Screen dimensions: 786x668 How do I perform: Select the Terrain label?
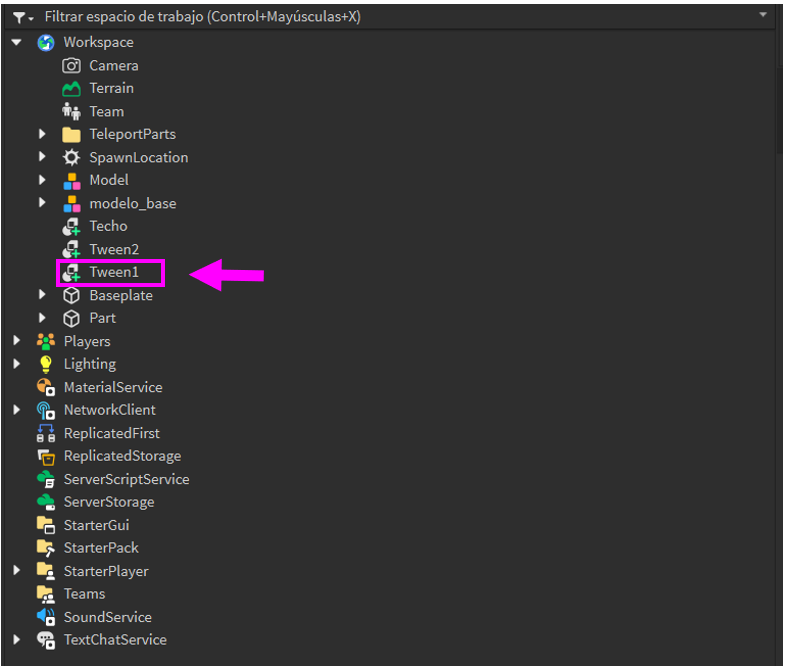click(111, 88)
